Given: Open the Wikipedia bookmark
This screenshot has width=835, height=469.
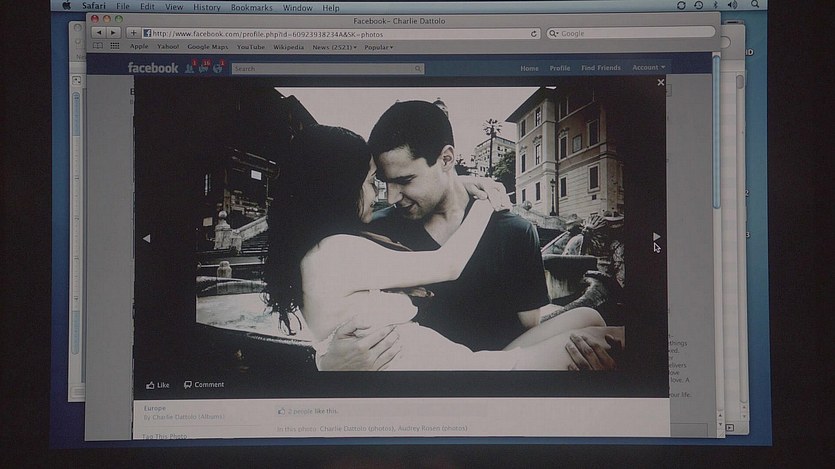Looking at the screenshot, I should pos(288,47).
